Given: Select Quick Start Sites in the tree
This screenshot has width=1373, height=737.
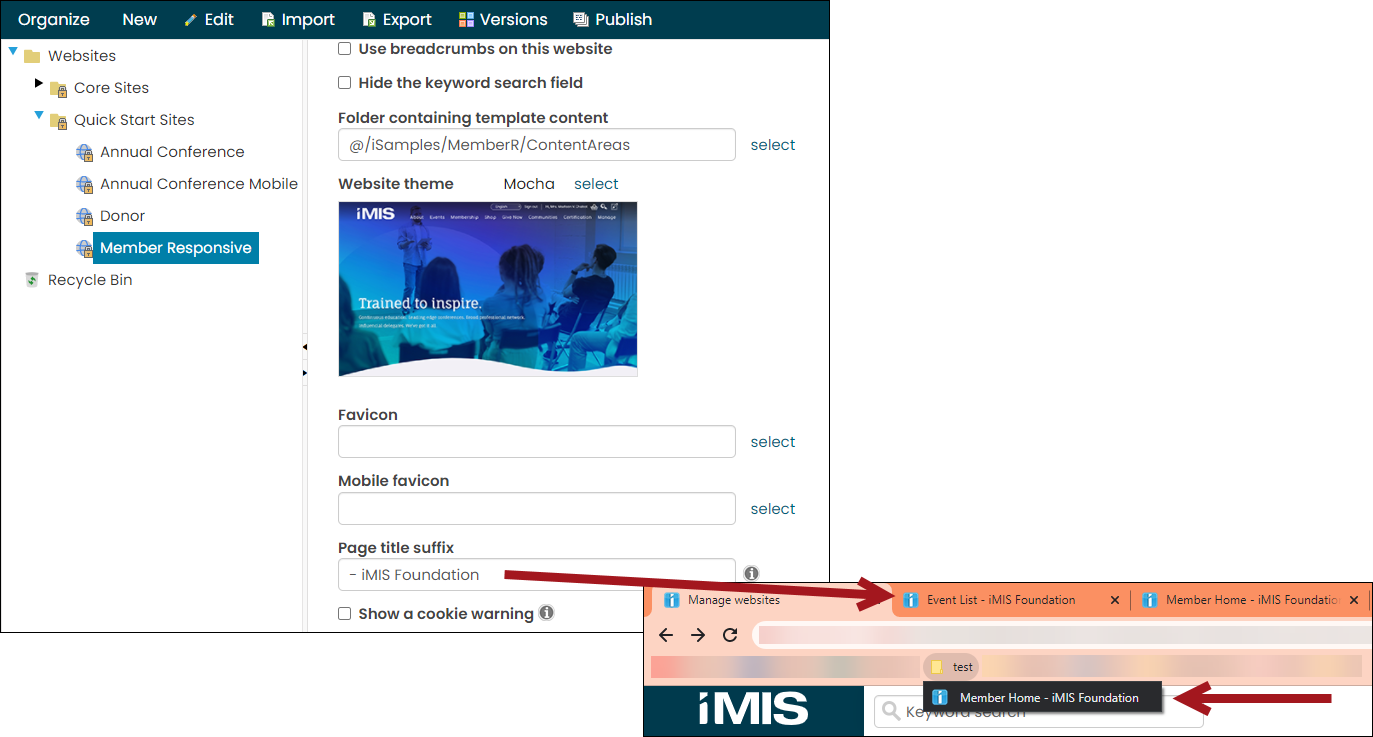Looking at the screenshot, I should pos(134,120).
